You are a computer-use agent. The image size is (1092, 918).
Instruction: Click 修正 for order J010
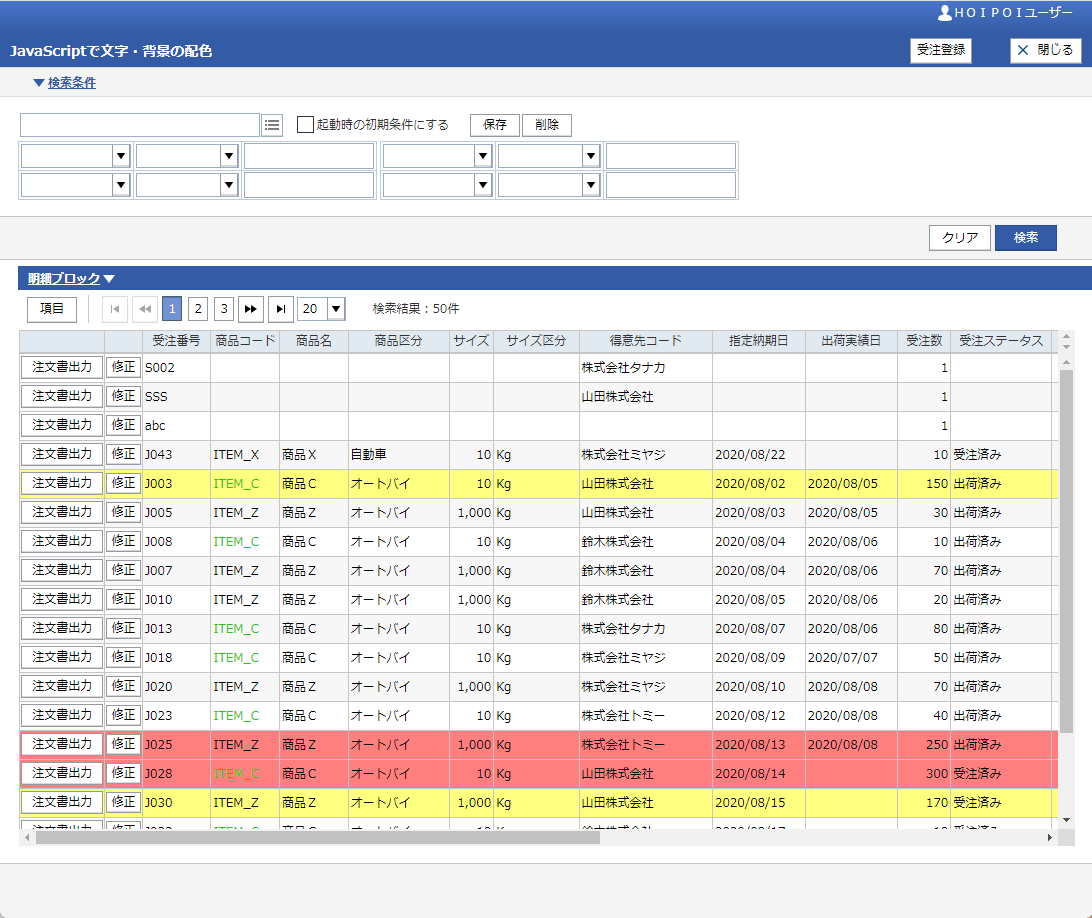tap(123, 599)
